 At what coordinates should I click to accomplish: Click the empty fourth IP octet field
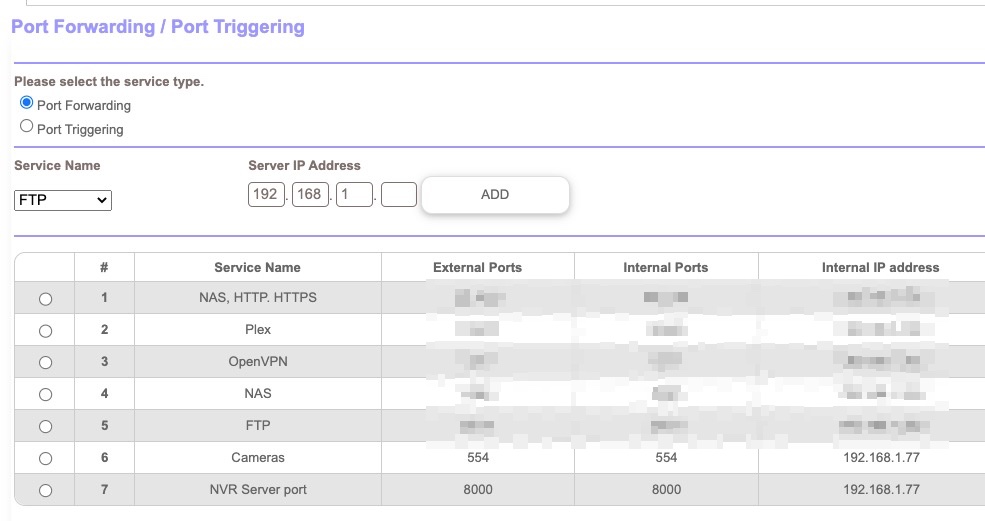[399, 194]
